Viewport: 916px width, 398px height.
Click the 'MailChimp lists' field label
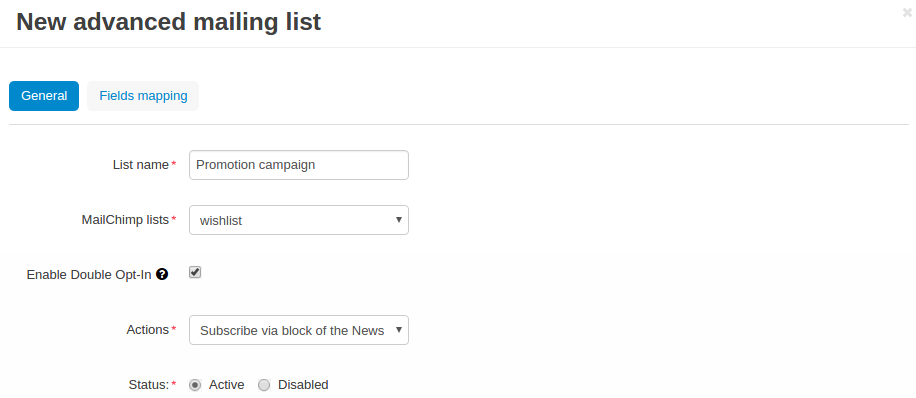[x=125, y=220]
